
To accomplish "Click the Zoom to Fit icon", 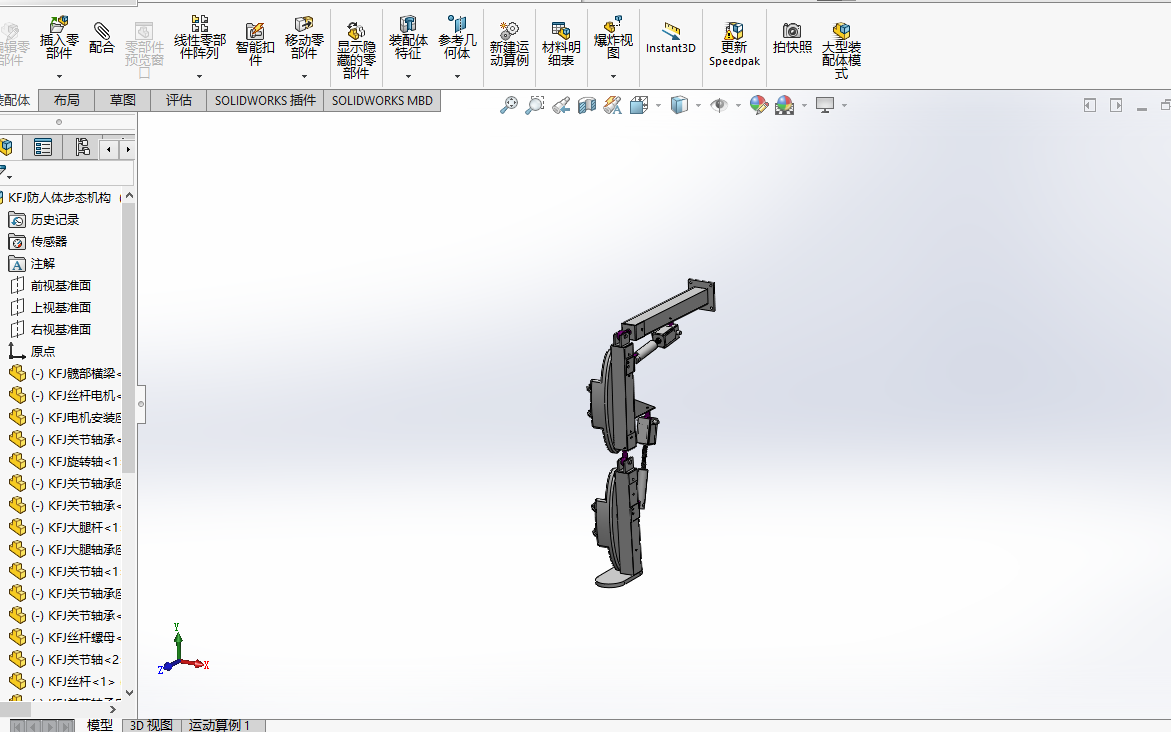I will tap(509, 105).
